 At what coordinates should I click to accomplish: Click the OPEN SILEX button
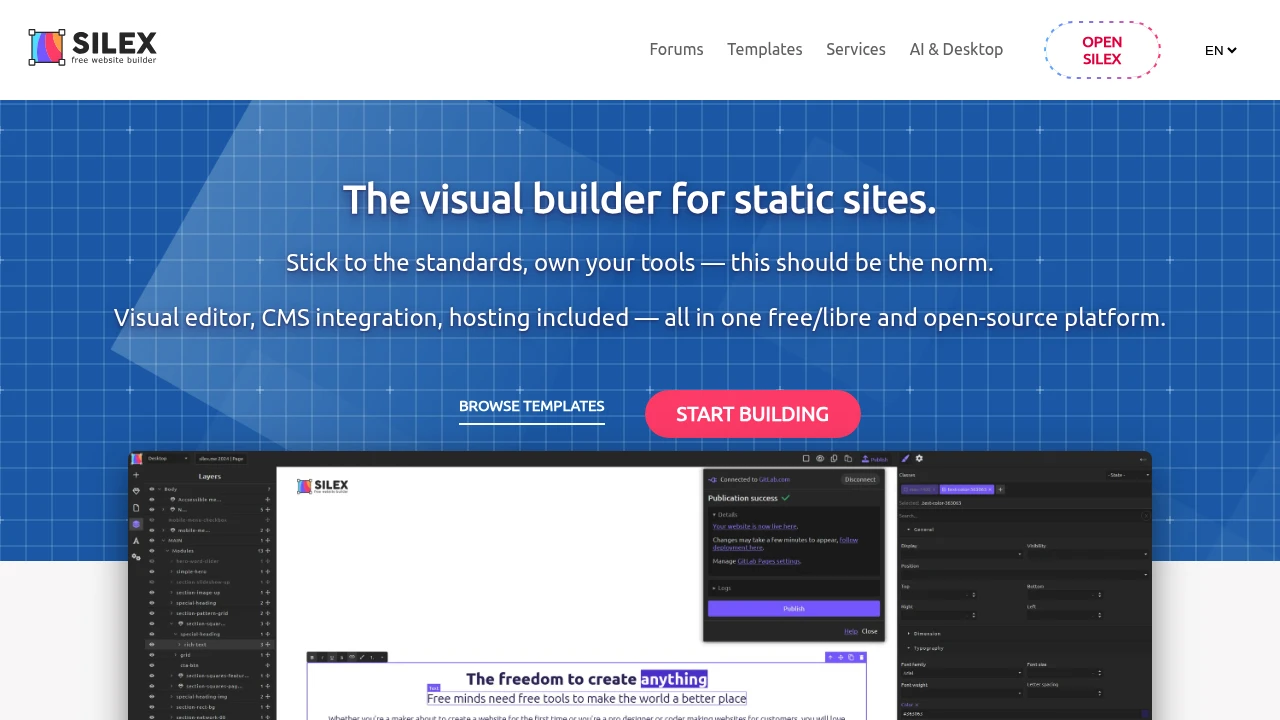pos(1102,50)
